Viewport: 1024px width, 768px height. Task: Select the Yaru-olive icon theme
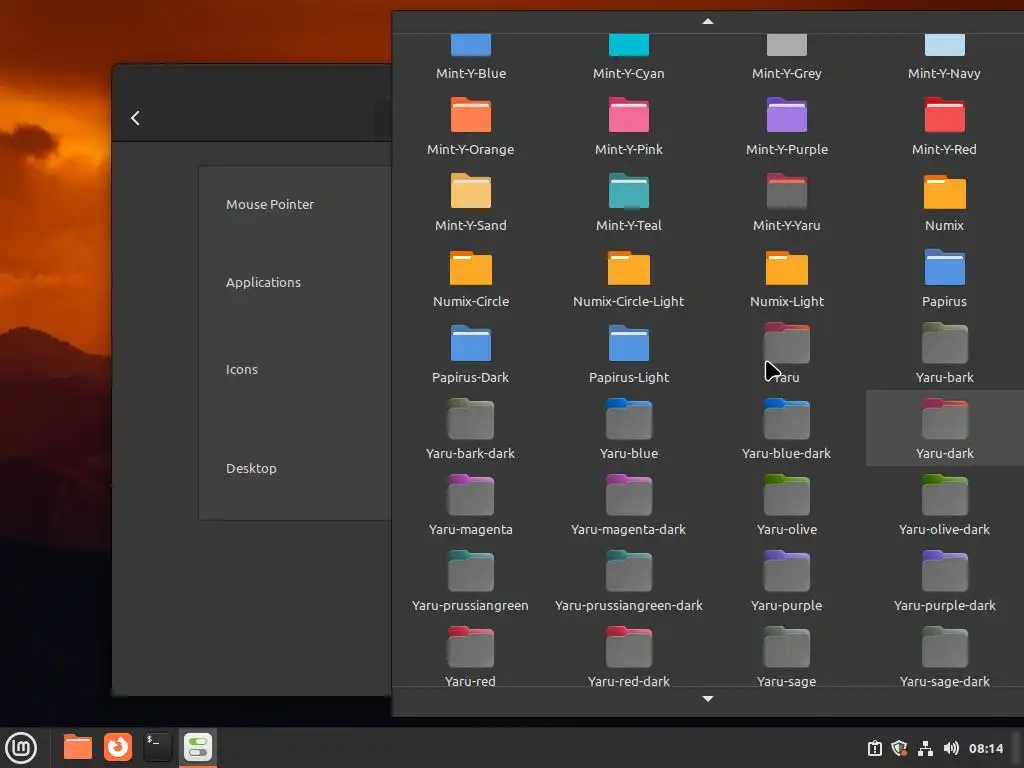[x=786, y=505]
